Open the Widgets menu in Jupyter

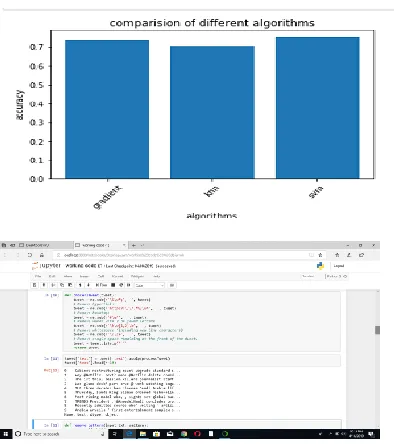pyautogui.click(x=137, y=276)
